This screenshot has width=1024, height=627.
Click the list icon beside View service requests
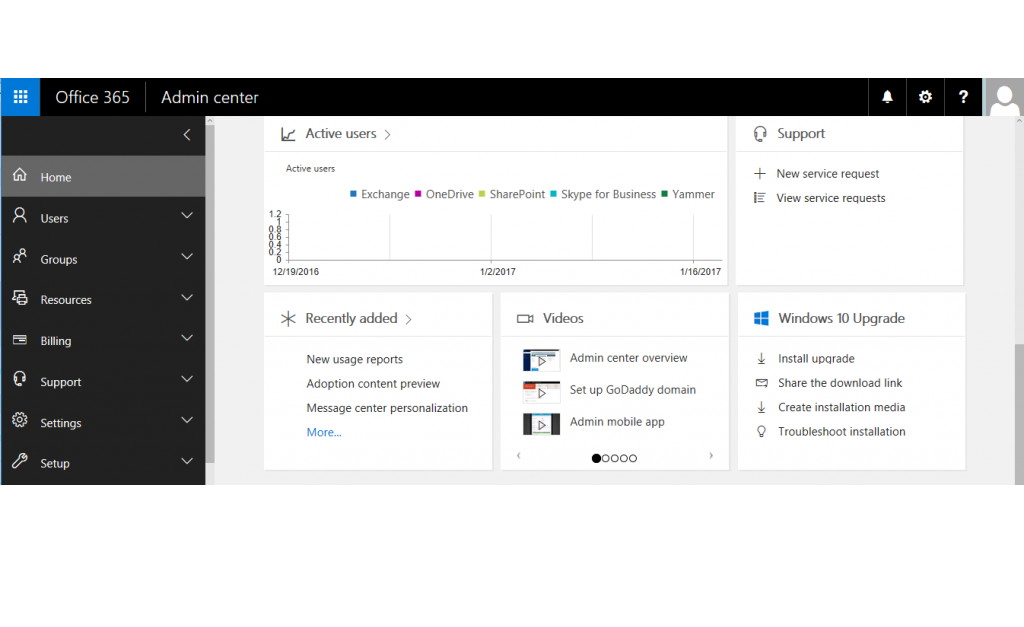pyautogui.click(x=760, y=198)
